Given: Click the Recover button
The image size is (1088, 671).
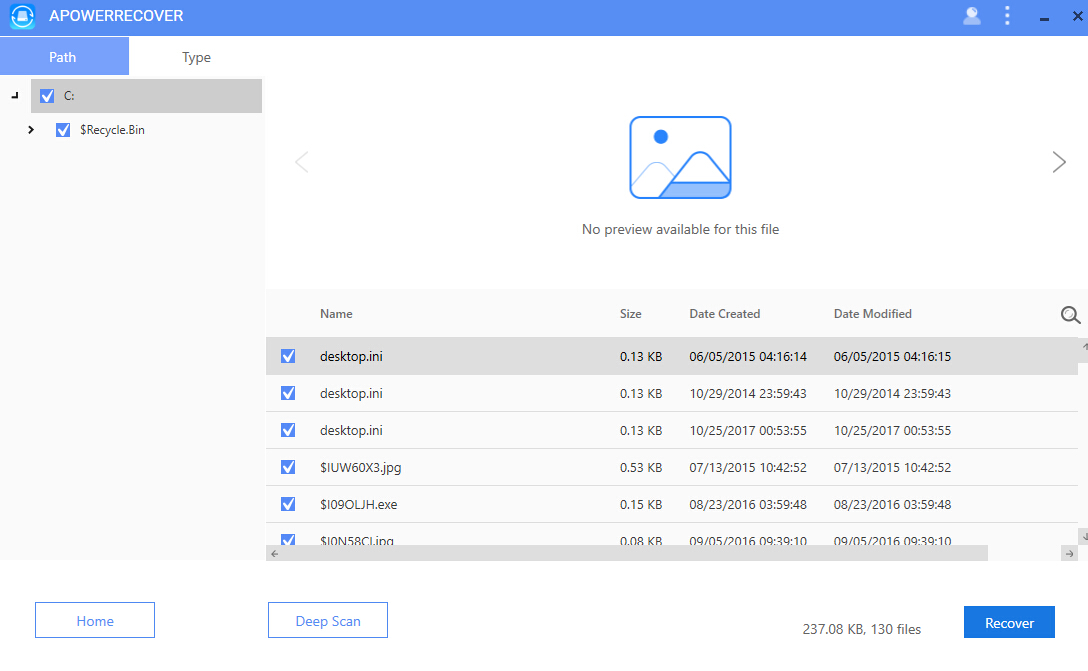Looking at the screenshot, I should 1009,622.
